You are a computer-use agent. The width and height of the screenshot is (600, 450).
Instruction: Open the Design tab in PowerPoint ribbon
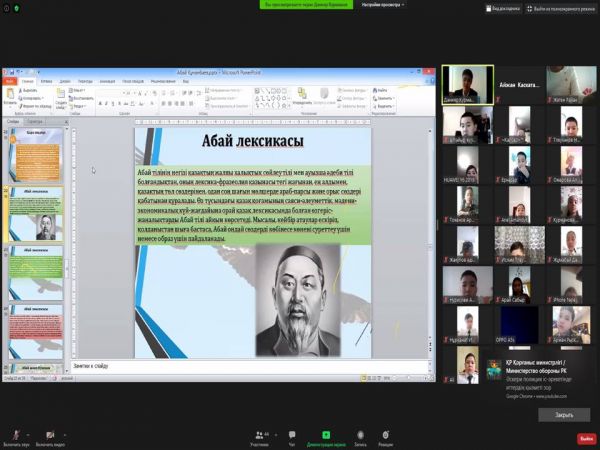[65, 82]
